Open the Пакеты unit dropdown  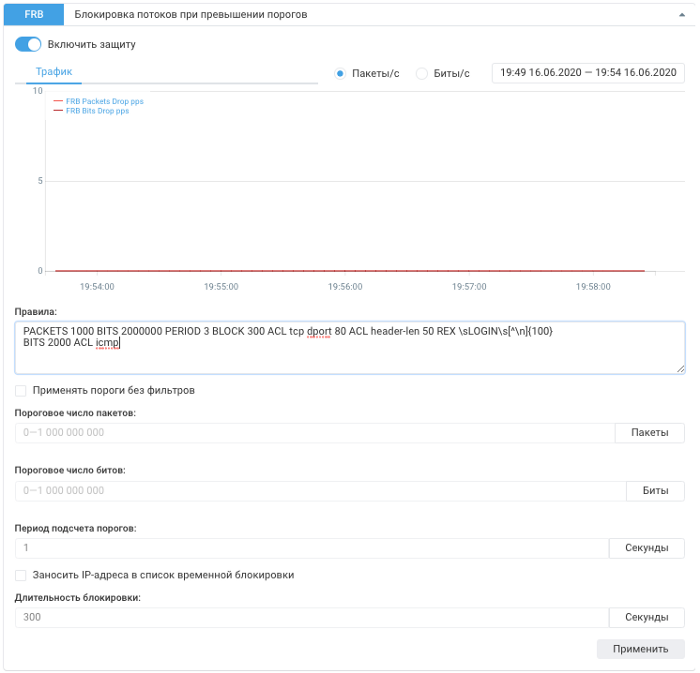(649, 433)
